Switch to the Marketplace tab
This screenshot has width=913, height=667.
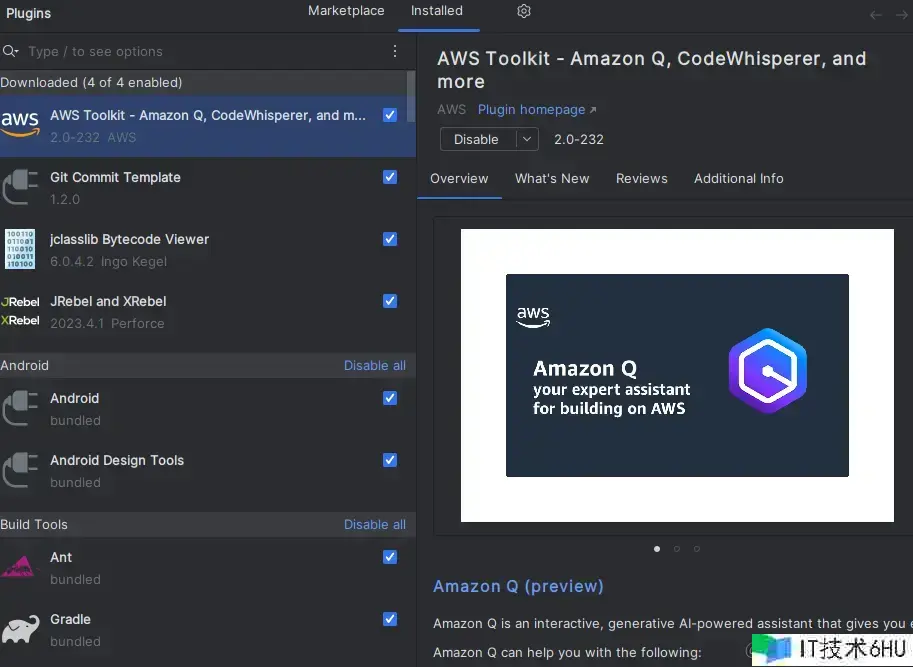[346, 11]
